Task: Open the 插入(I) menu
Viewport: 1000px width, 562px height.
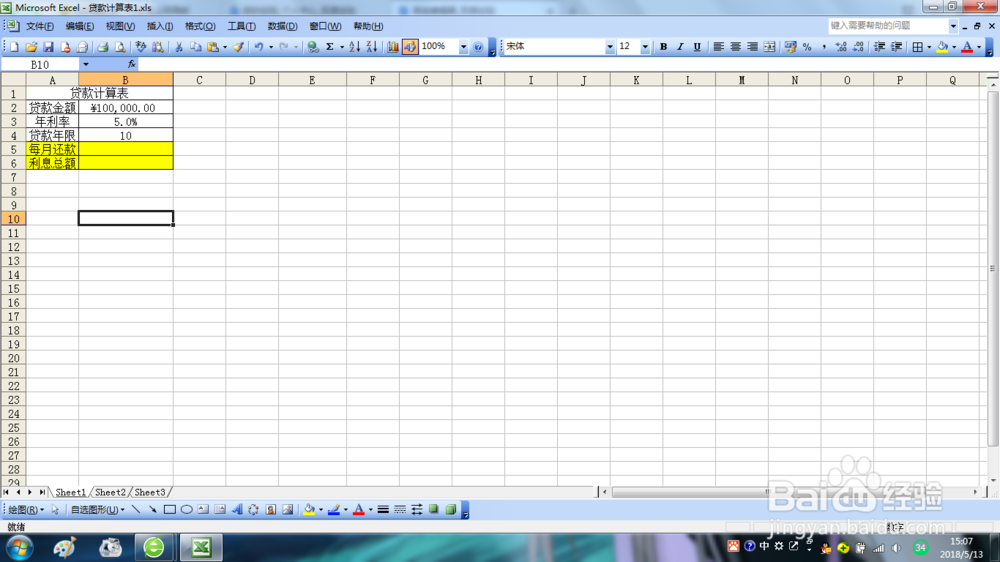Action: [159, 26]
